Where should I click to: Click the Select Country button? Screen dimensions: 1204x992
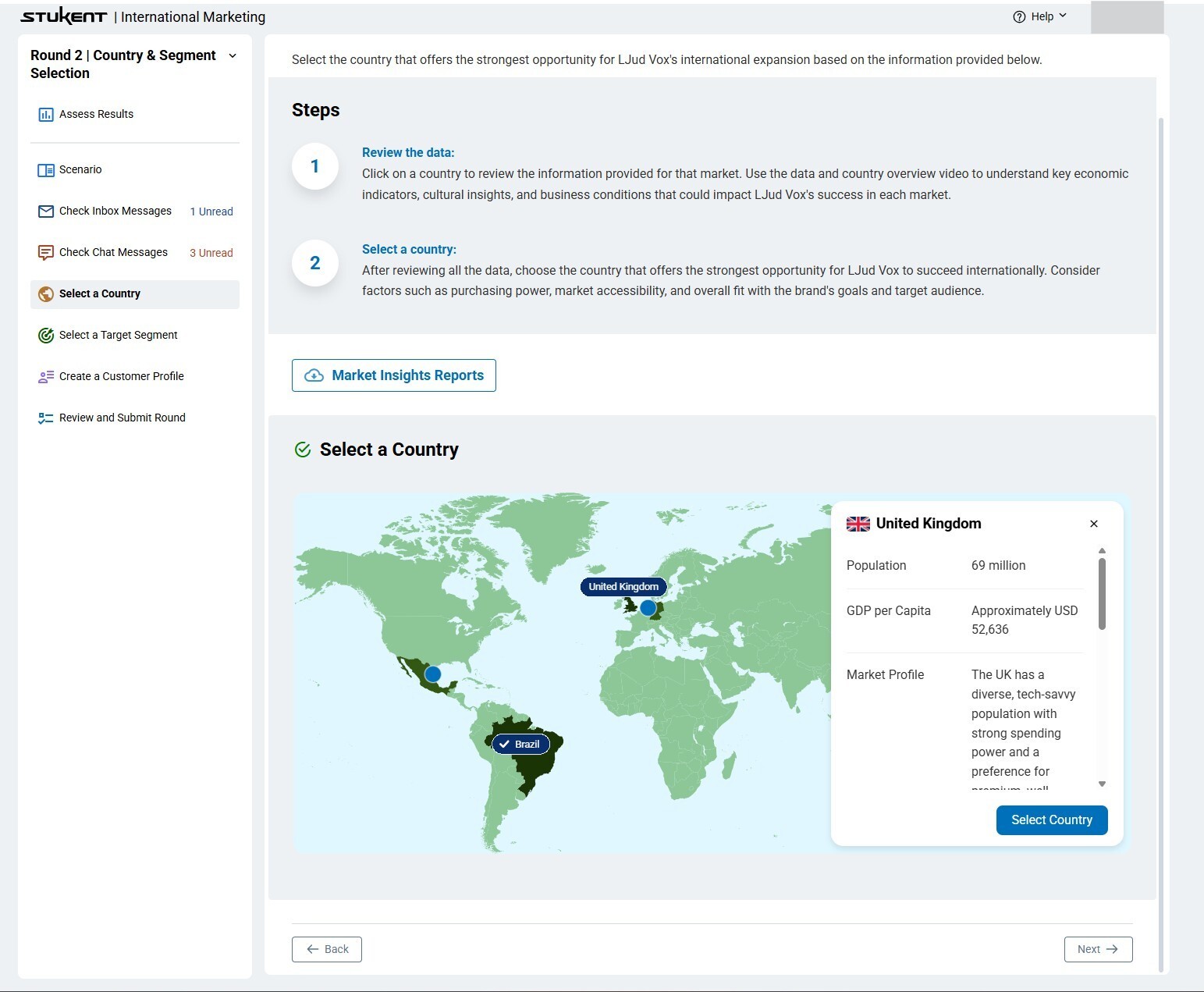click(1052, 820)
